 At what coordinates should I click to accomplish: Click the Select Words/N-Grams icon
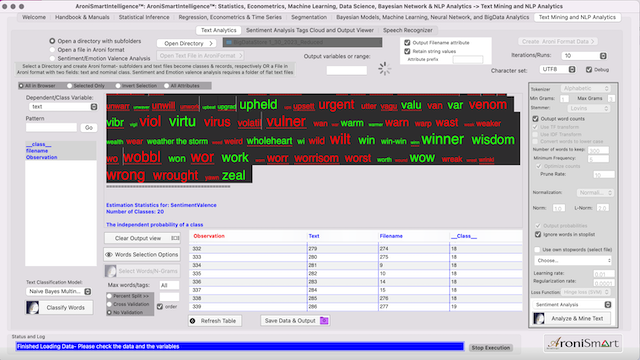(x=111, y=271)
